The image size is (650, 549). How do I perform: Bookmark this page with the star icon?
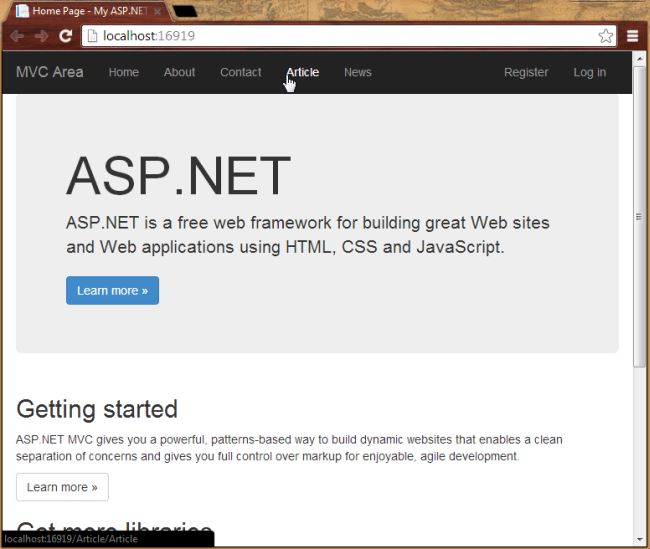[x=606, y=36]
